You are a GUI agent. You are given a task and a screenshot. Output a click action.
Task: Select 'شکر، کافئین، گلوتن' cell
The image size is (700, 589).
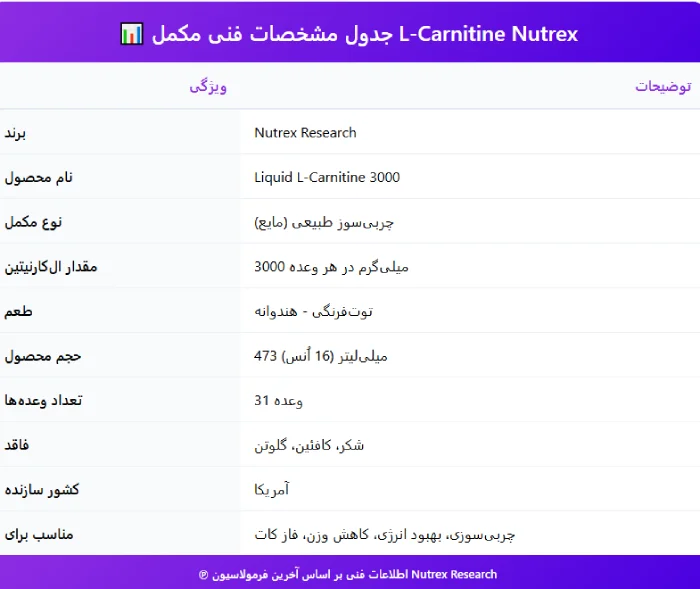[x=309, y=445]
